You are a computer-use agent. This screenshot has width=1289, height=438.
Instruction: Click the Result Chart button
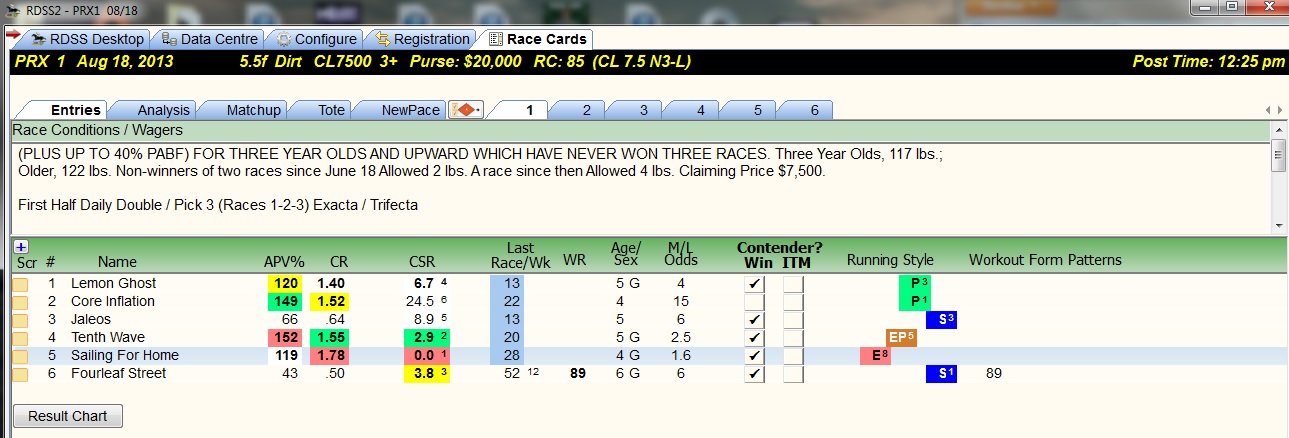[68, 416]
